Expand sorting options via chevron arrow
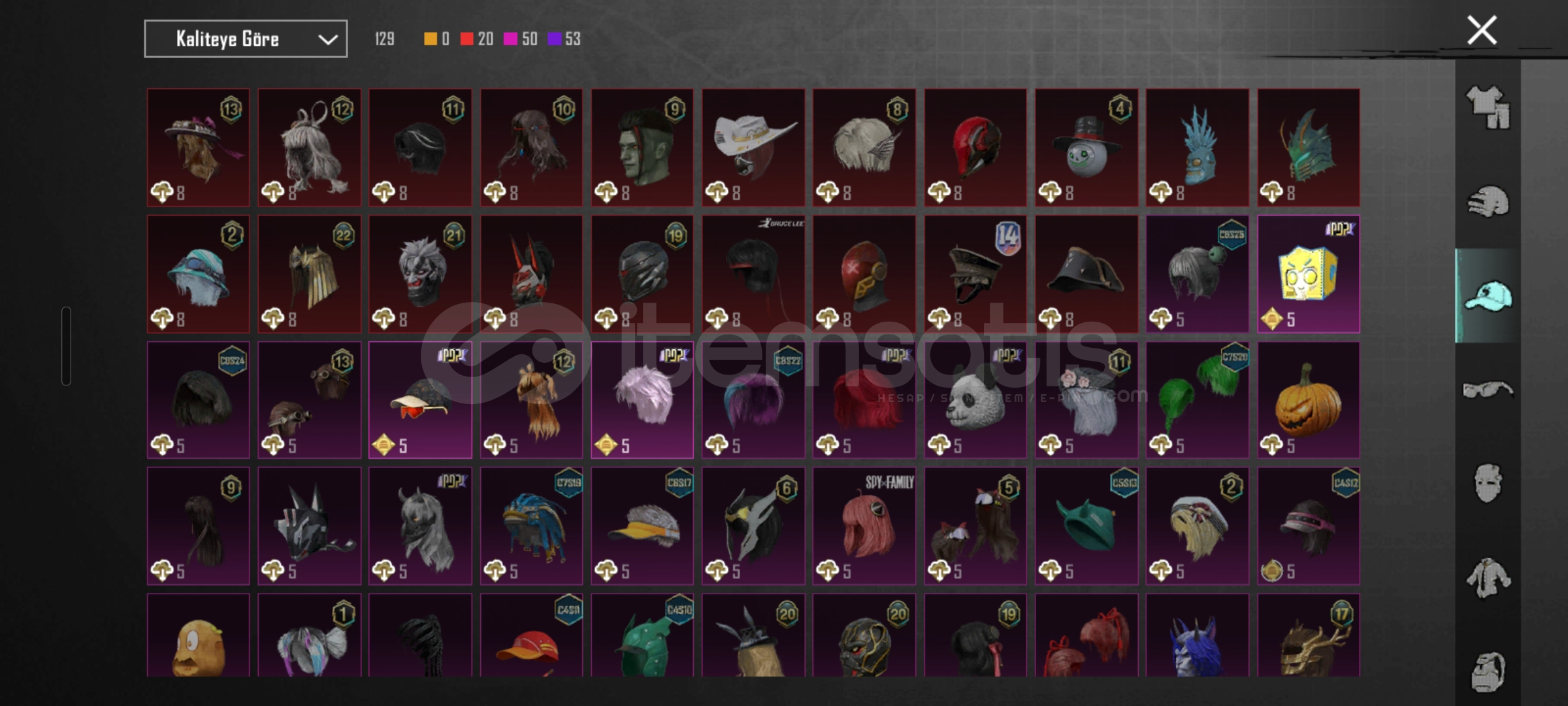The width and height of the screenshot is (1568, 706). click(x=327, y=40)
